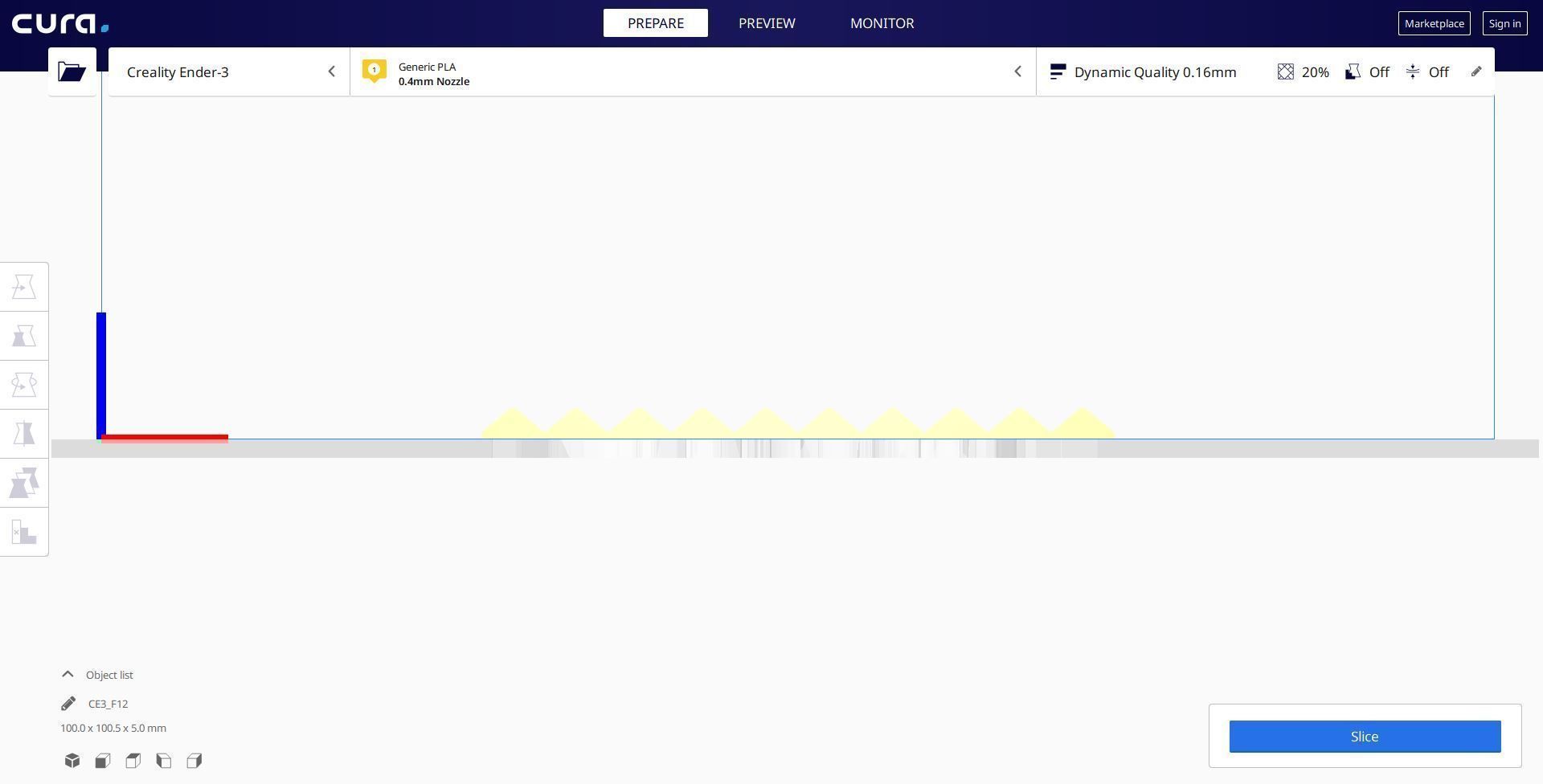
Task: Switch to the PREPARE stage
Action: point(656,23)
